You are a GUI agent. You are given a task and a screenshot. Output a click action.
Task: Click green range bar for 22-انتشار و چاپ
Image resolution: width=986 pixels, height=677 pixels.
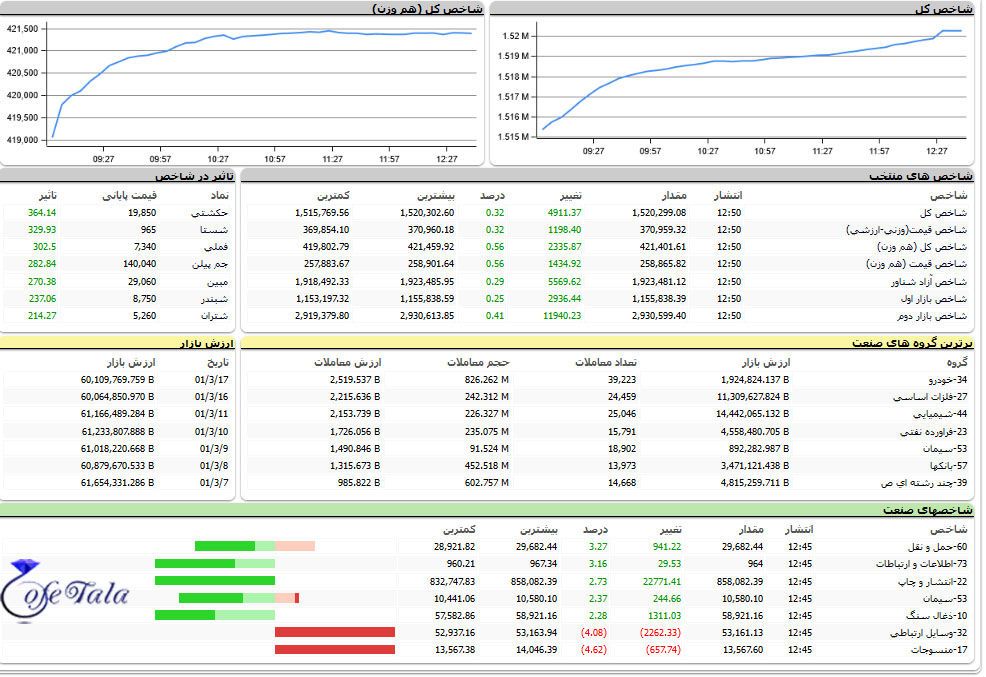[x=214, y=581]
